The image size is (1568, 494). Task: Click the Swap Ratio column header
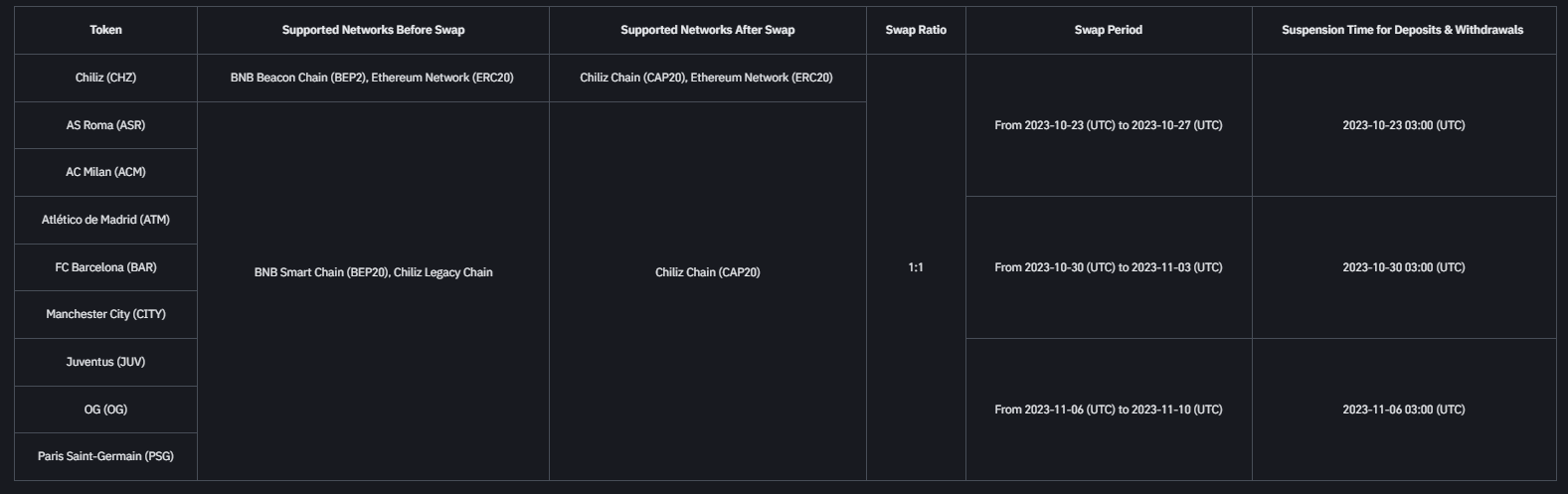pyautogui.click(x=916, y=30)
